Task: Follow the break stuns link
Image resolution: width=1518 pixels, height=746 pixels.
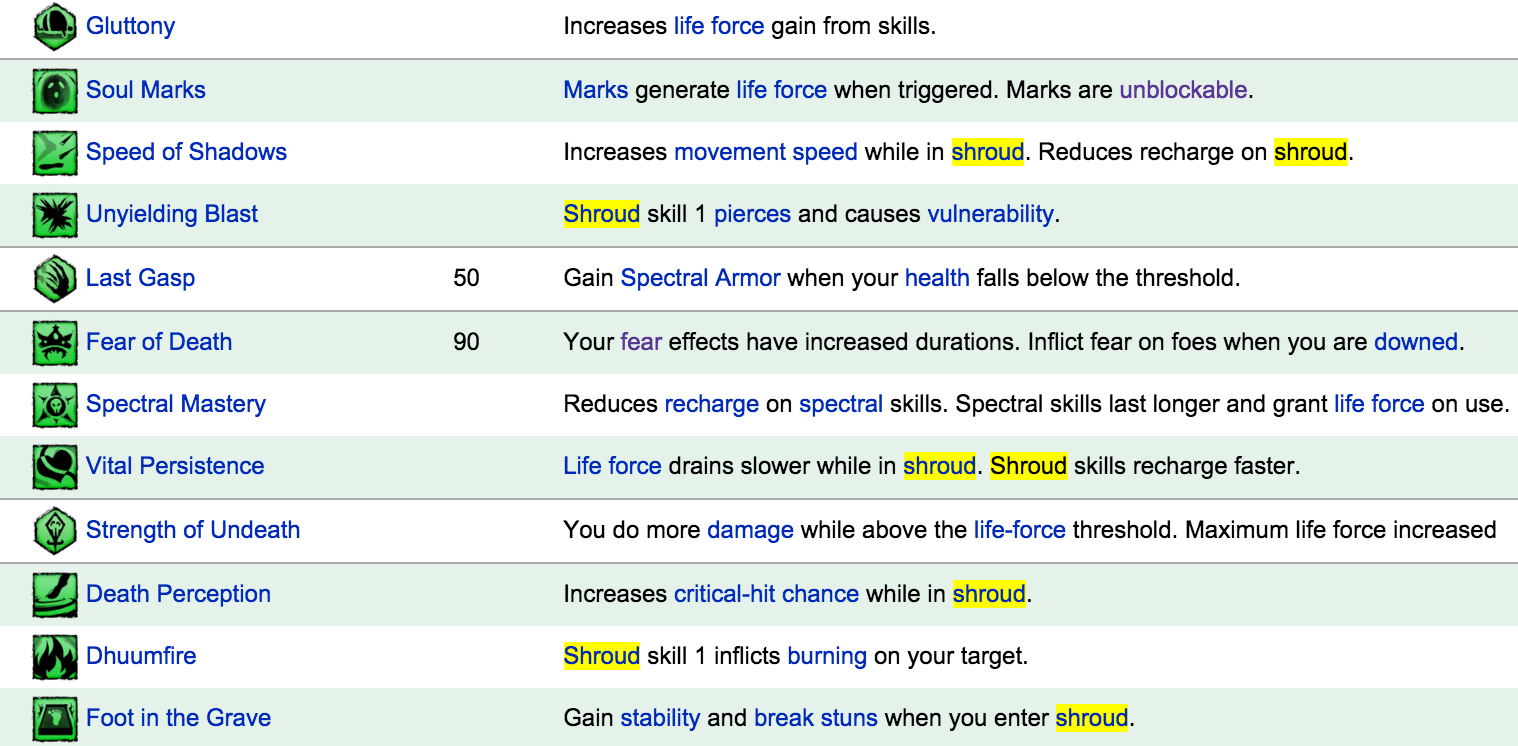Action: point(816,718)
